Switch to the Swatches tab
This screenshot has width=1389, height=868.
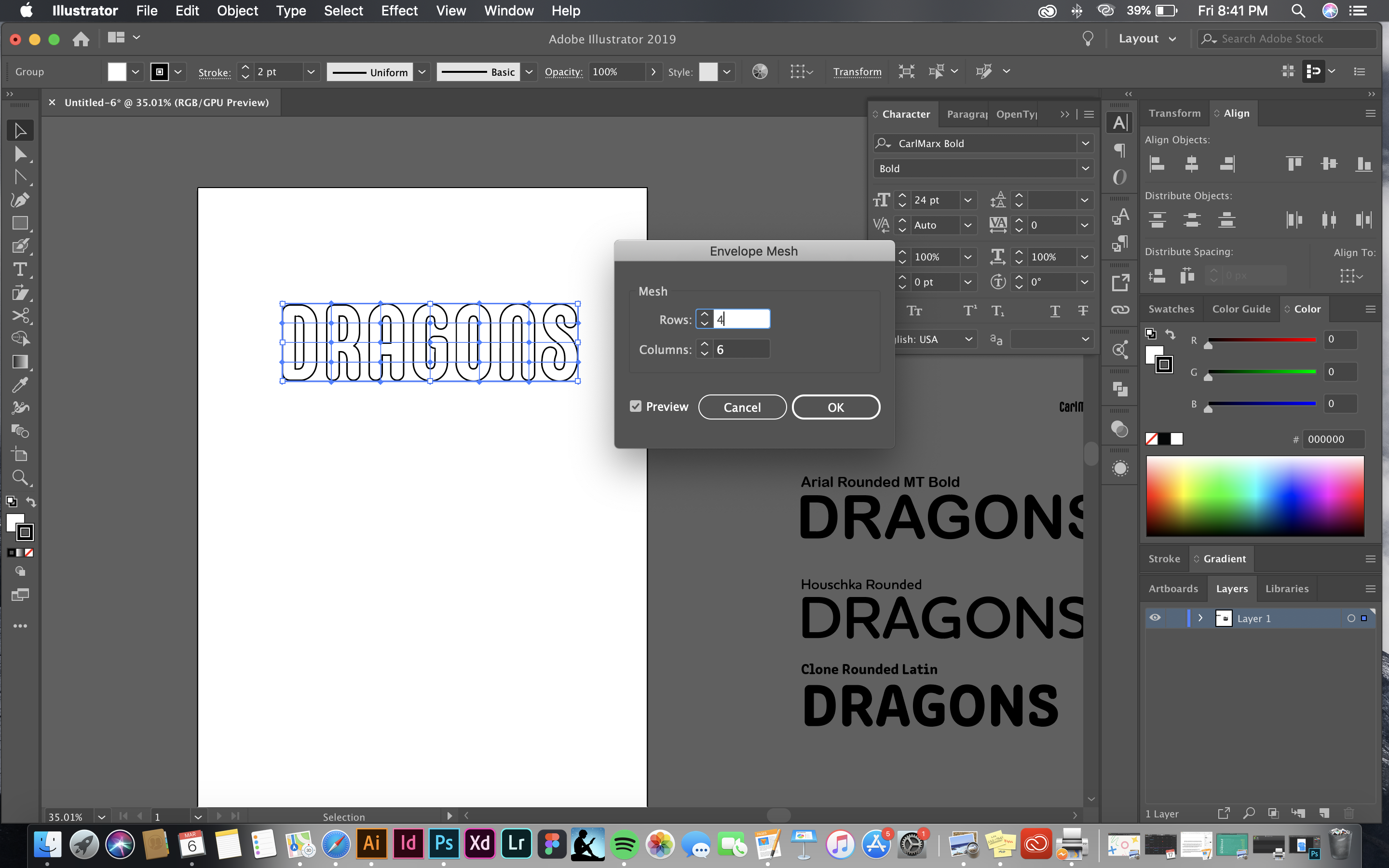[x=1171, y=309]
